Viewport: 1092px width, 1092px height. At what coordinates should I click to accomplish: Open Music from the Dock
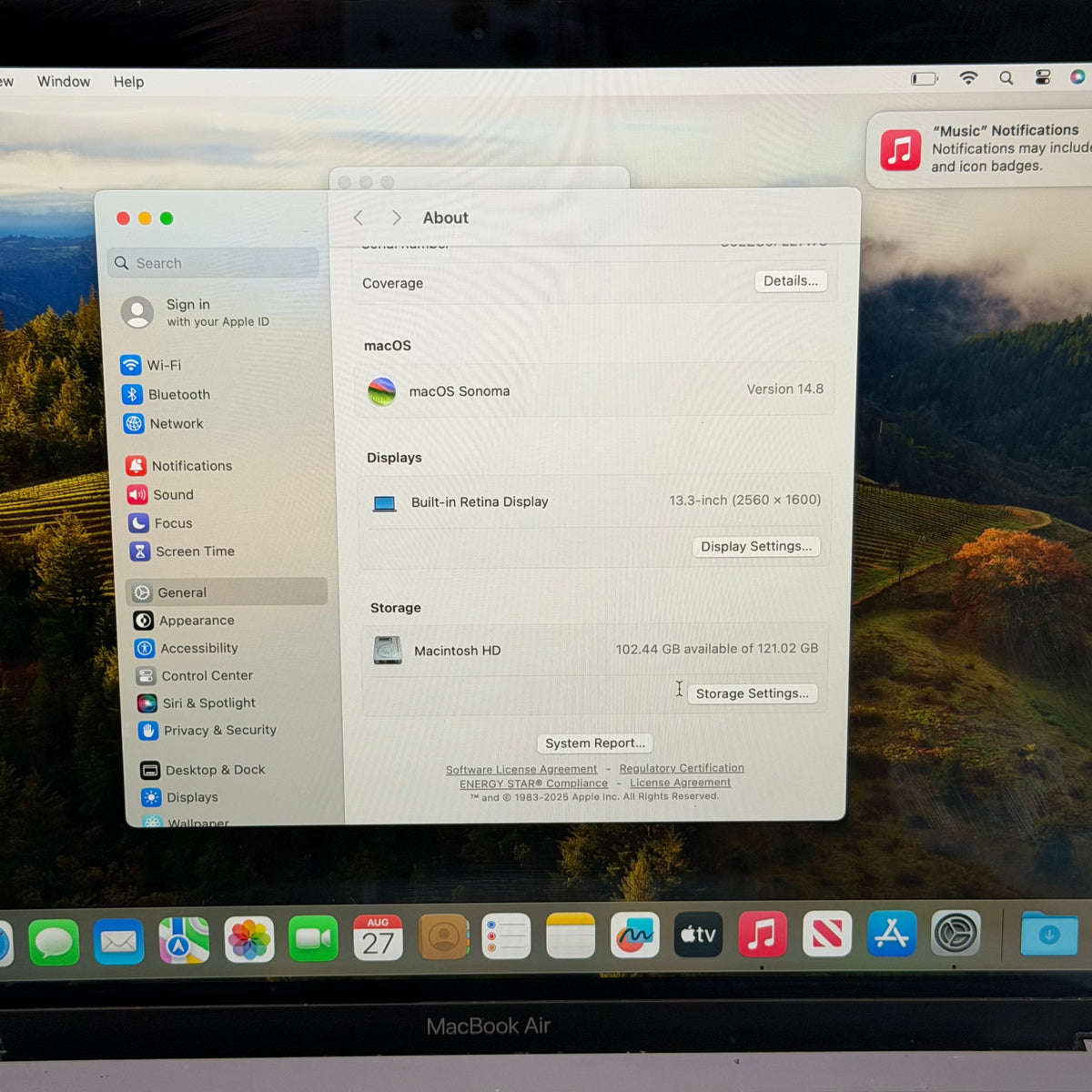pos(763,934)
